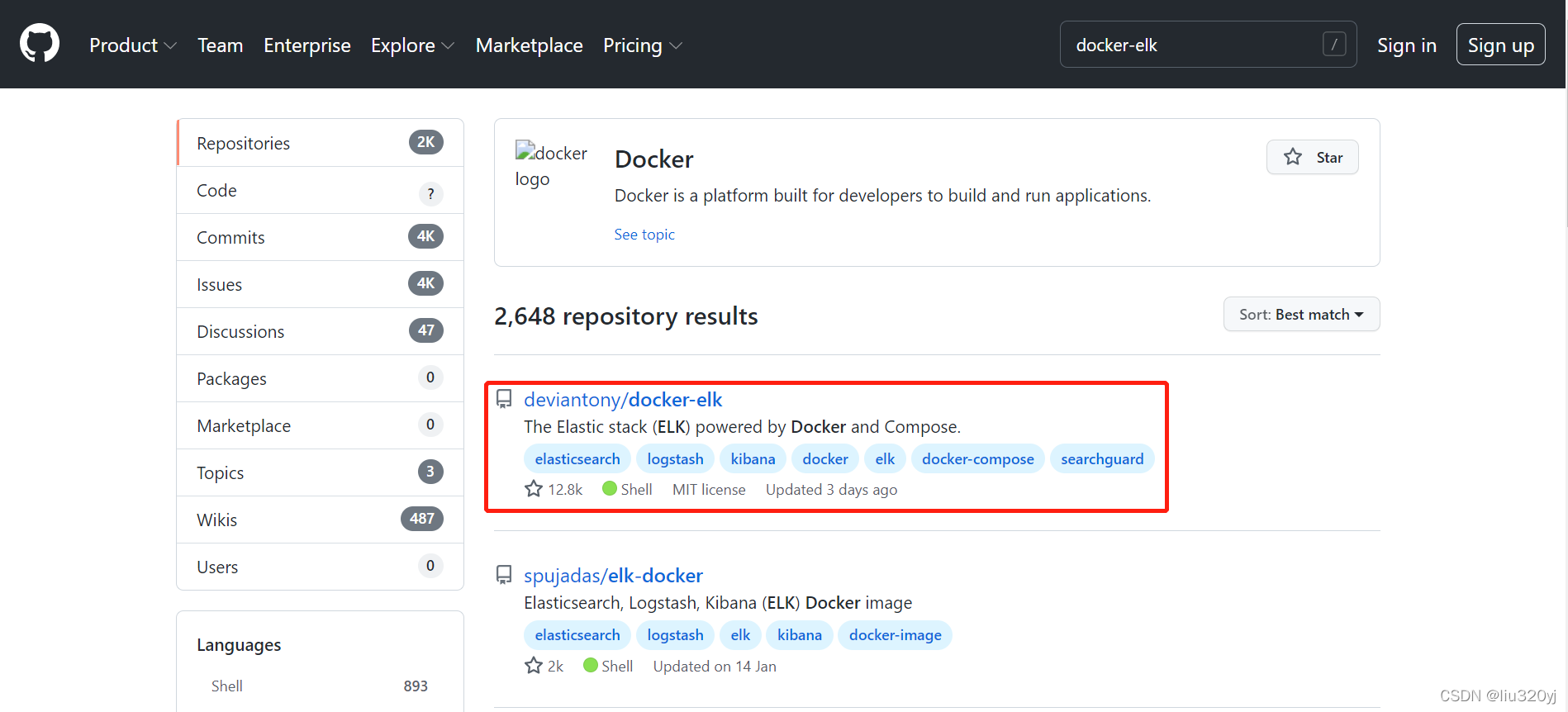The width and height of the screenshot is (1568, 712).
Task: Click the star icon showing 2k
Action: 534,666
